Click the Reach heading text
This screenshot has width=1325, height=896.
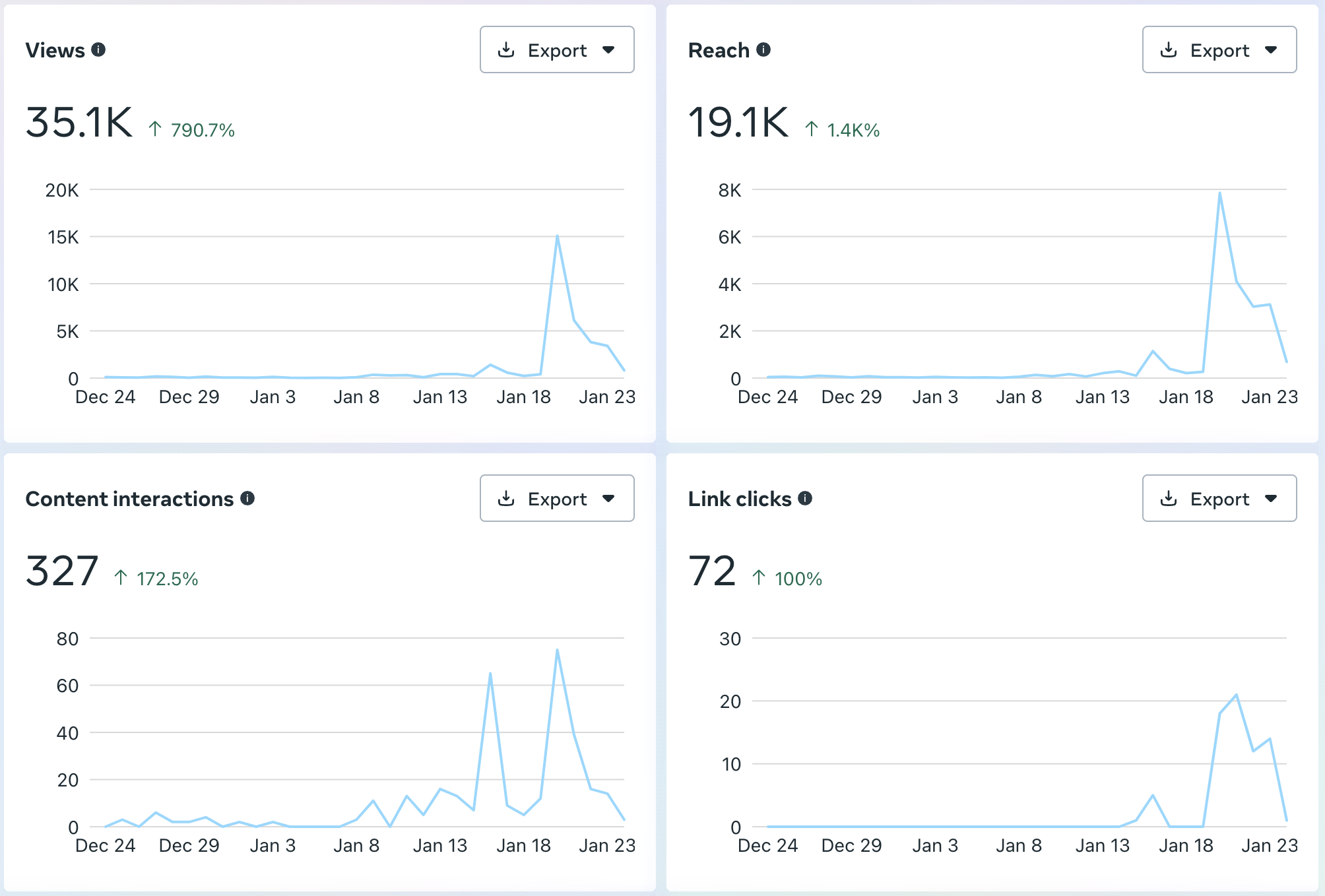click(x=719, y=50)
